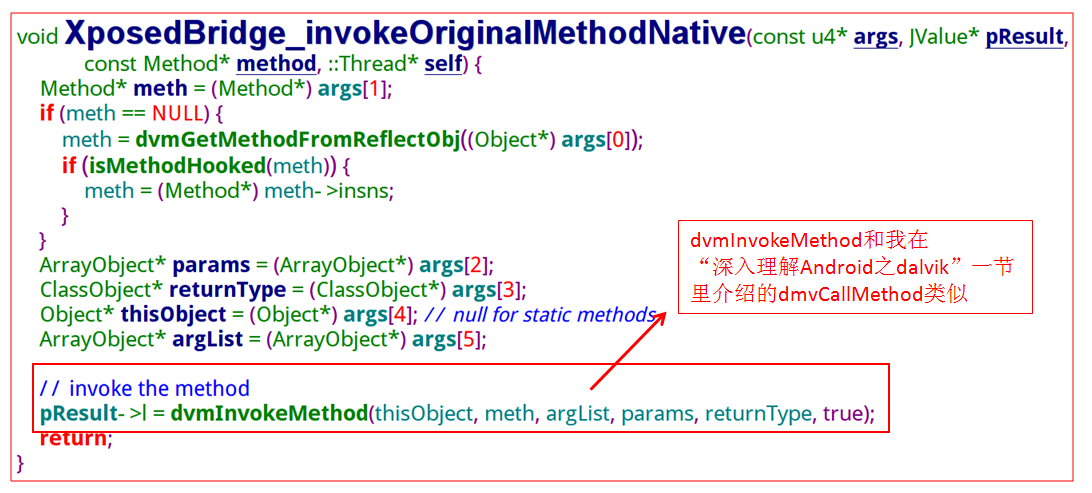
Task: Click the underlined self parameter
Action: click(x=443, y=64)
